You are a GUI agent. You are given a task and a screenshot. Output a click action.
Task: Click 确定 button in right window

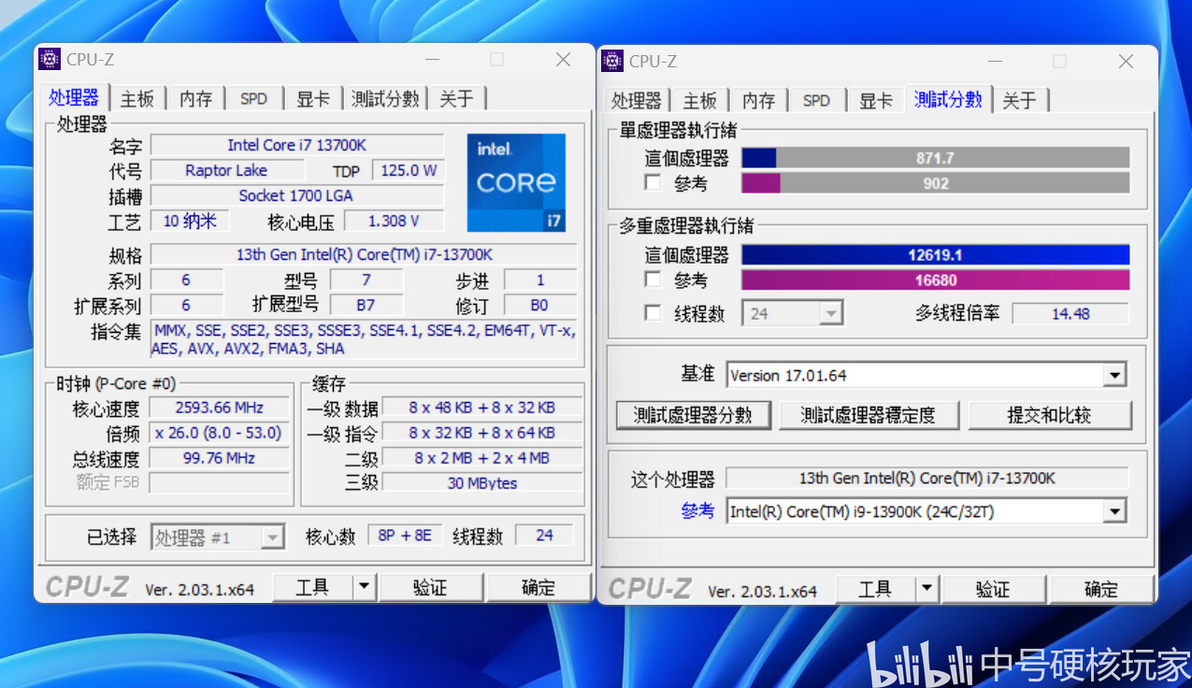1101,588
